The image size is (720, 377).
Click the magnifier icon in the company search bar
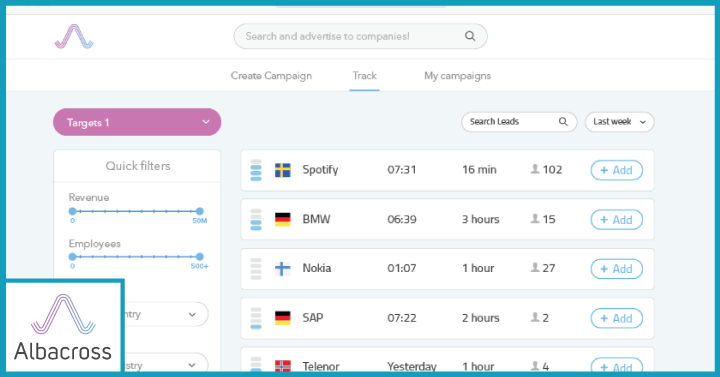[x=470, y=36]
